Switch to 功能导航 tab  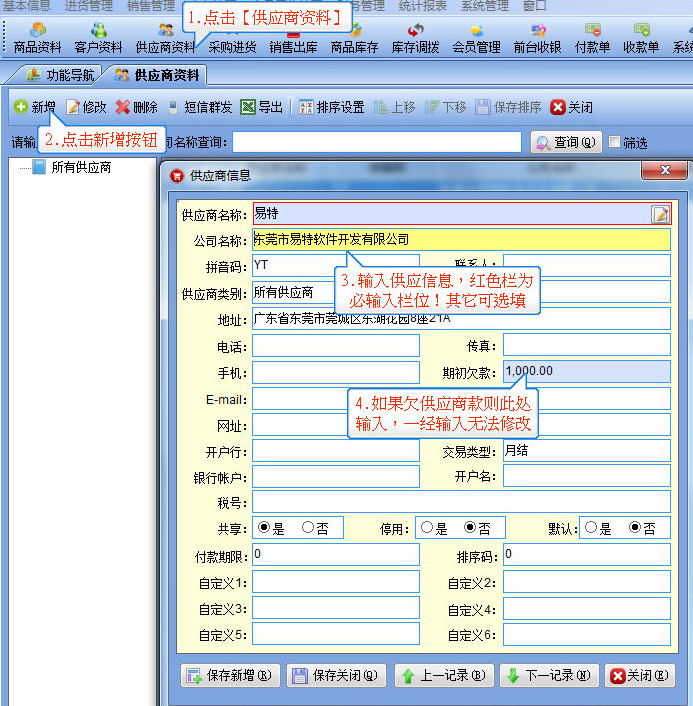[x=60, y=75]
